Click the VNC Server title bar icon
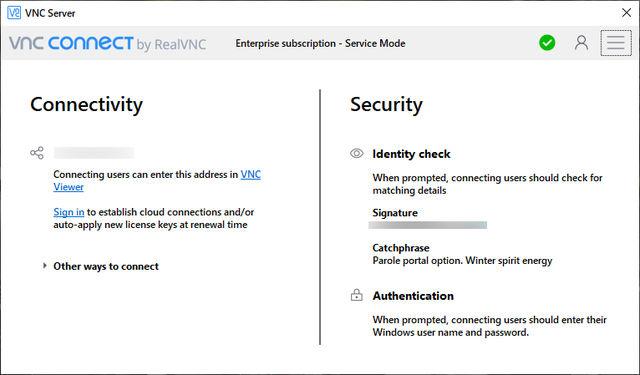This screenshot has width=640, height=375. (x=14, y=13)
